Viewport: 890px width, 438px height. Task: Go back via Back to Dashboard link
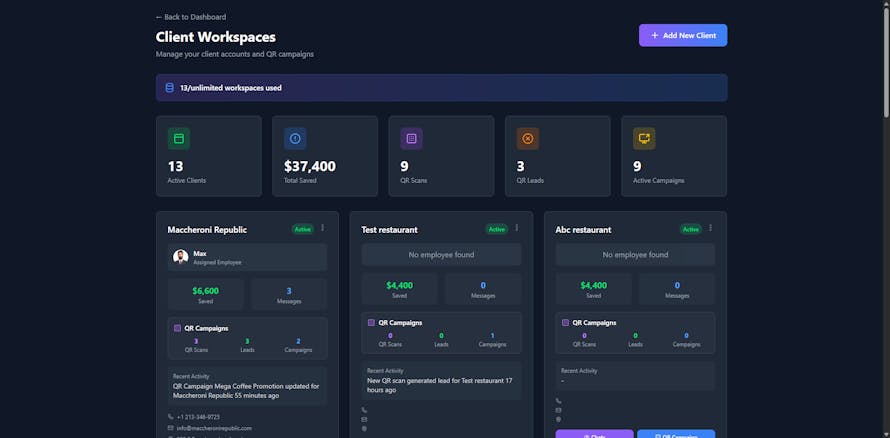[x=191, y=17]
